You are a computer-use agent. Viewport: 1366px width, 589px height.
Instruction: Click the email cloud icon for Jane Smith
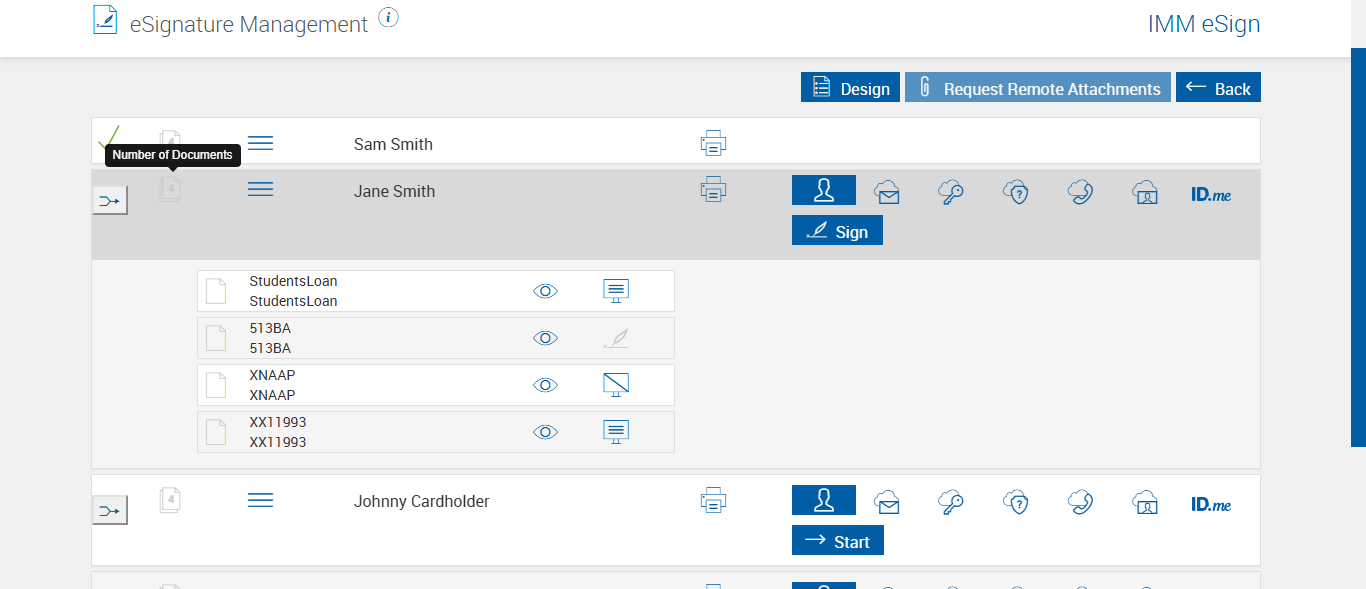887,192
